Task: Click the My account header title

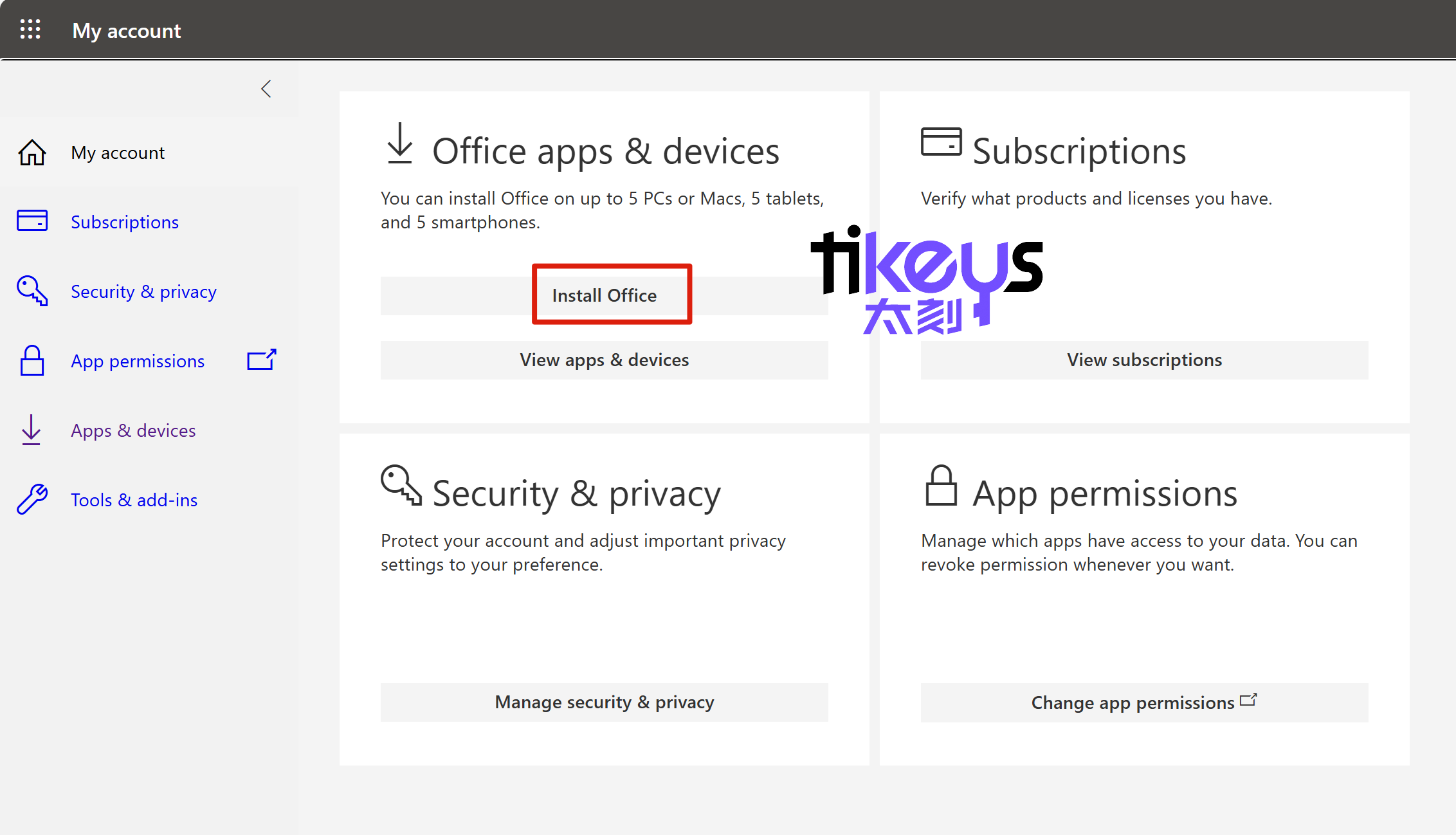Action: (x=127, y=30)
